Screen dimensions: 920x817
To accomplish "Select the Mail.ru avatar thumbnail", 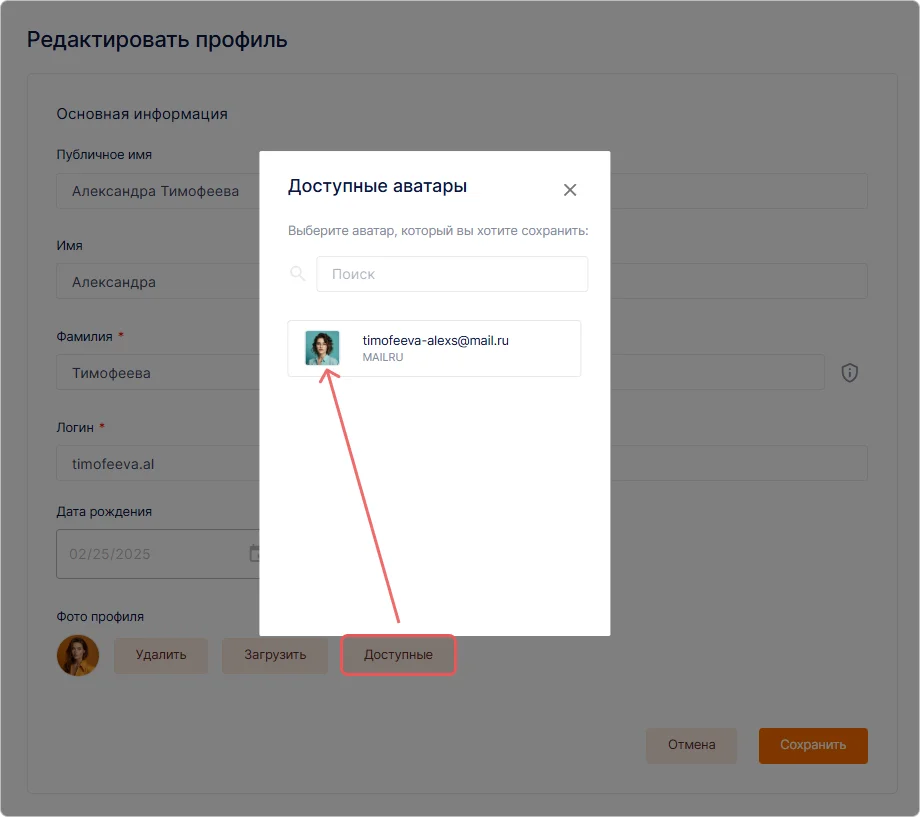I will tap(322, 348).
